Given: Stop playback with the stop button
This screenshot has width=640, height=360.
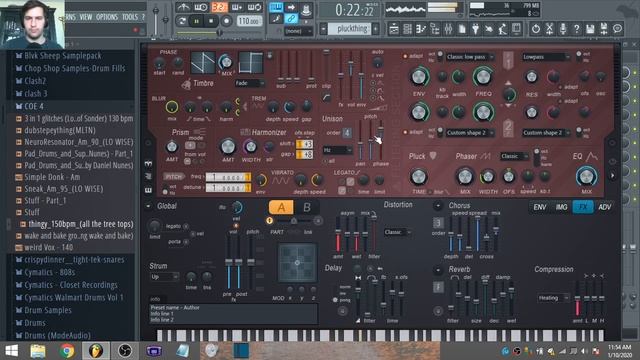Looking at the screenshot, I should click(x=211, y=21).
